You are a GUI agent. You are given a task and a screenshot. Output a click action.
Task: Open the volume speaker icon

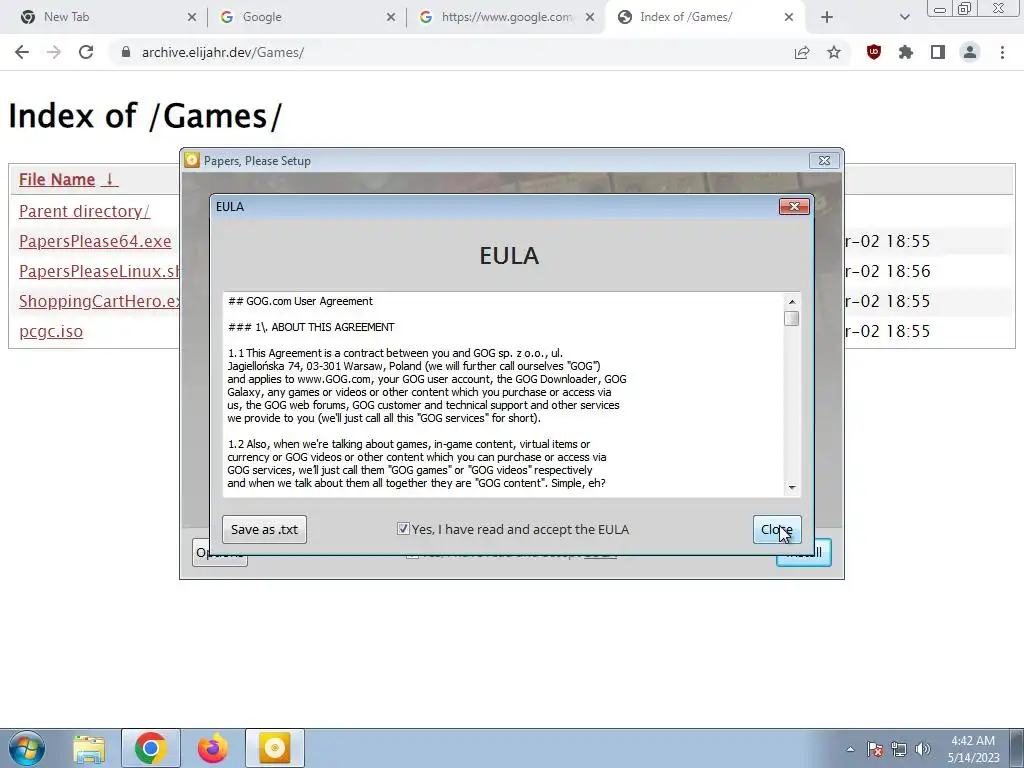[x=923, y=749]
